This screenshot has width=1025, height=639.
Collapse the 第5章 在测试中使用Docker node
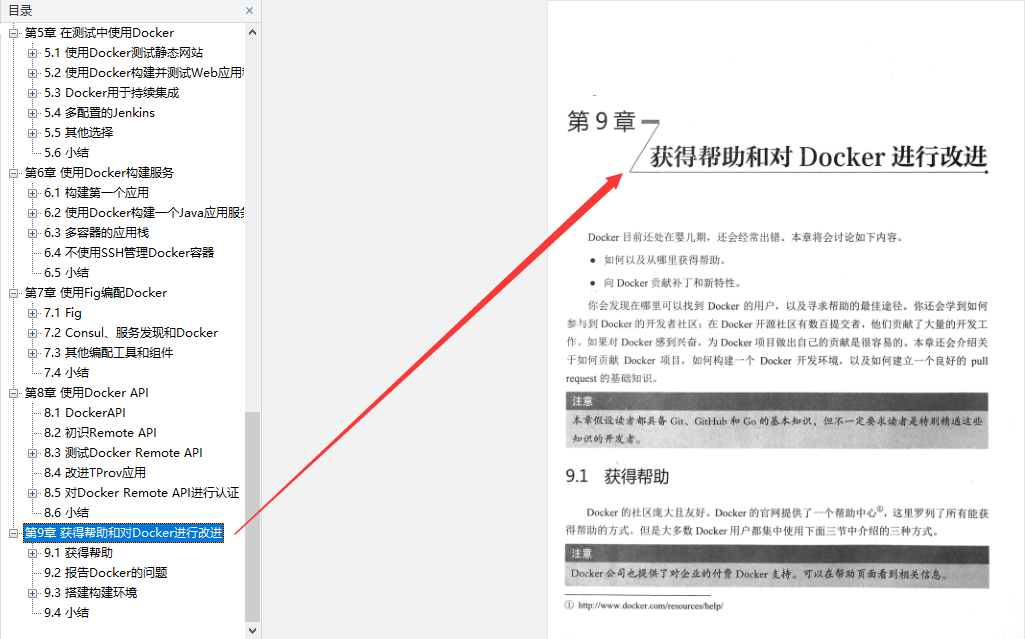click(x=13, y=33)
